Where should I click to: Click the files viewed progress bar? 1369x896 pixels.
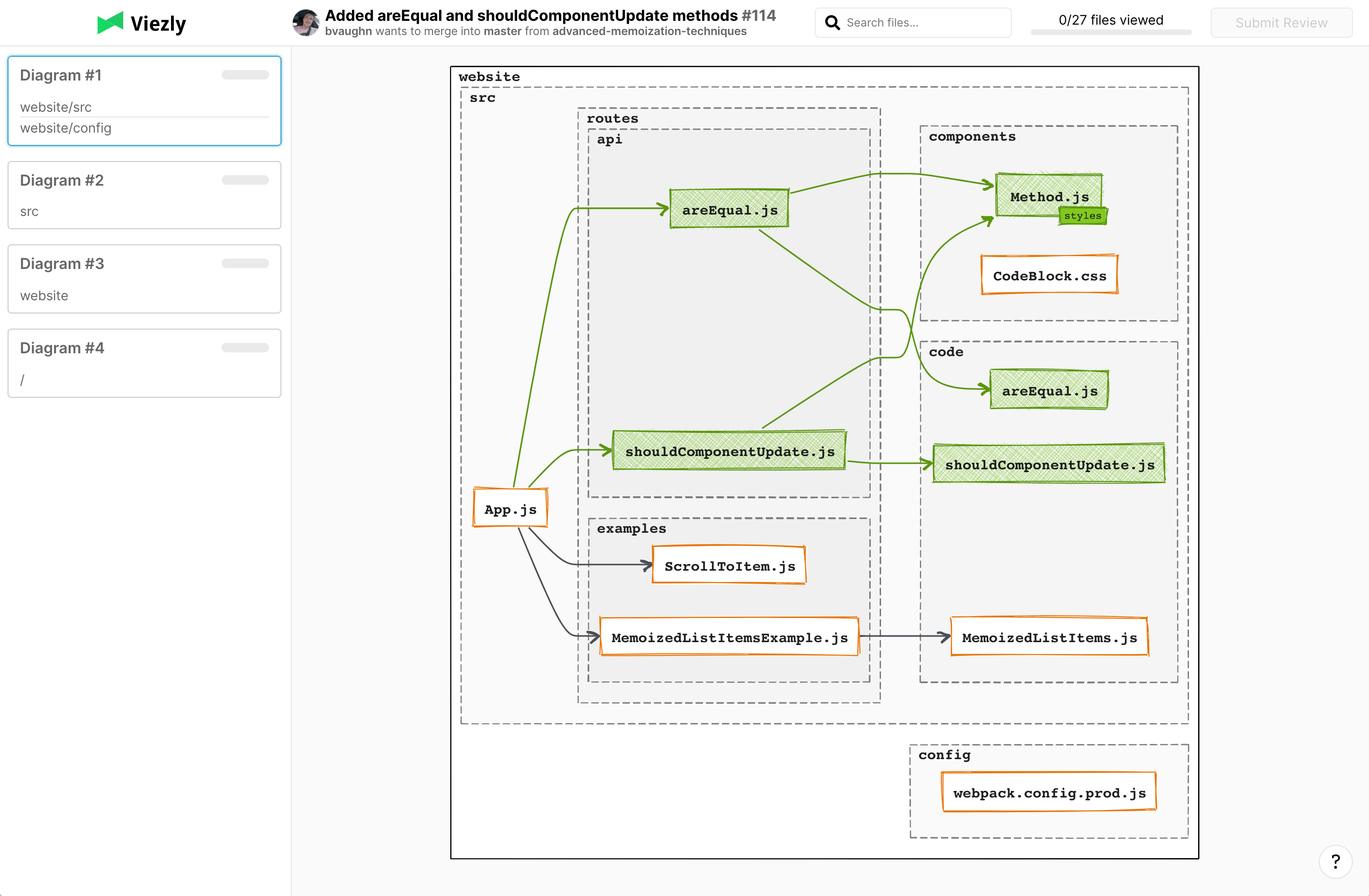[1110, 32]
